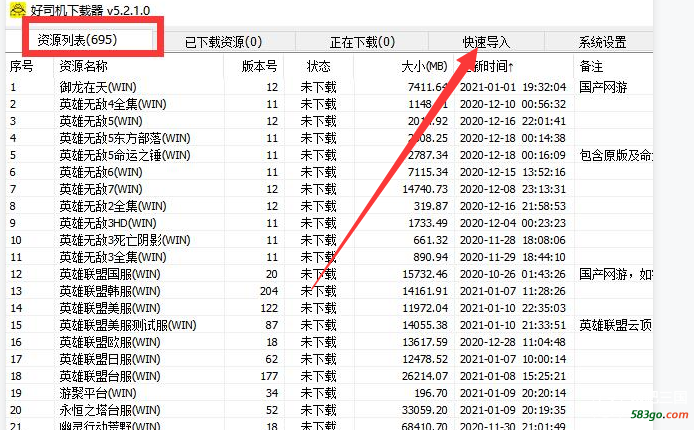Image resolution: width=694 pixels, height=430 pixels.
Task: Sort by the 大小(MB) column header
Action: (424, 66)
